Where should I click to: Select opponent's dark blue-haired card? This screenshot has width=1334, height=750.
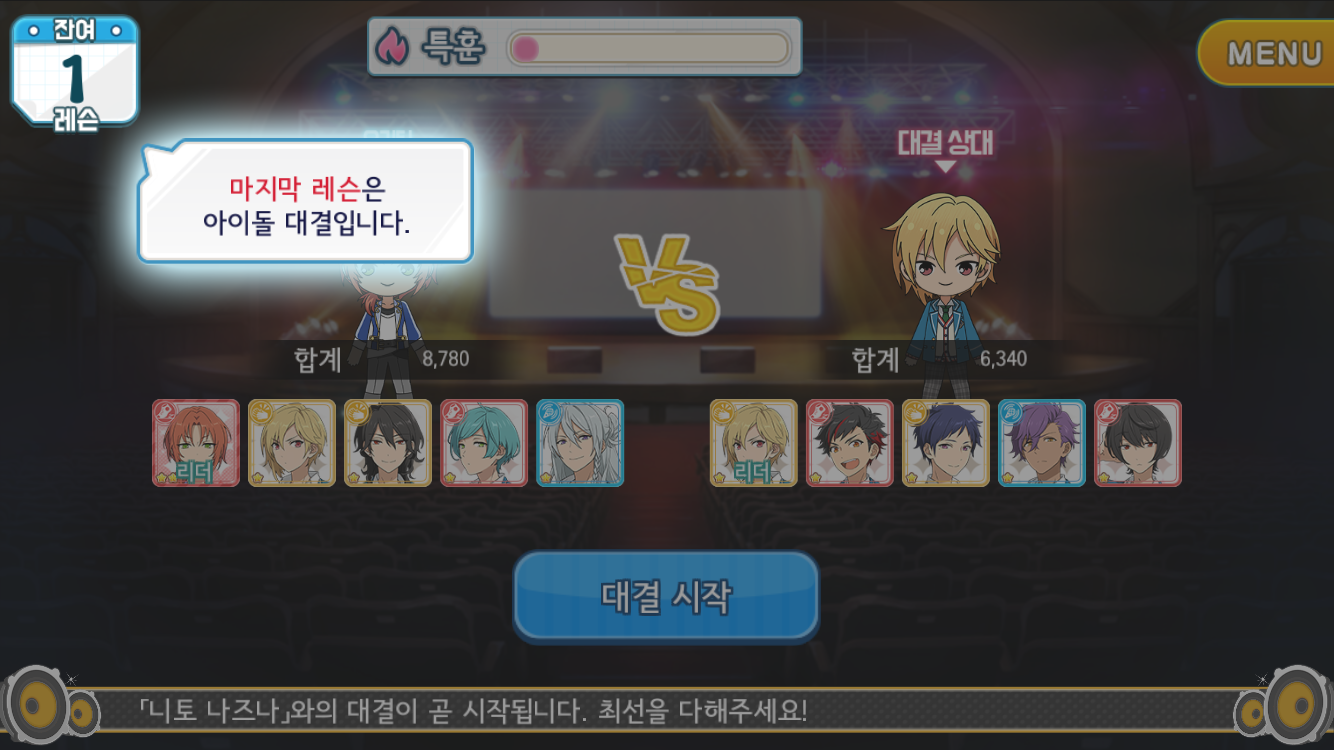946,443
